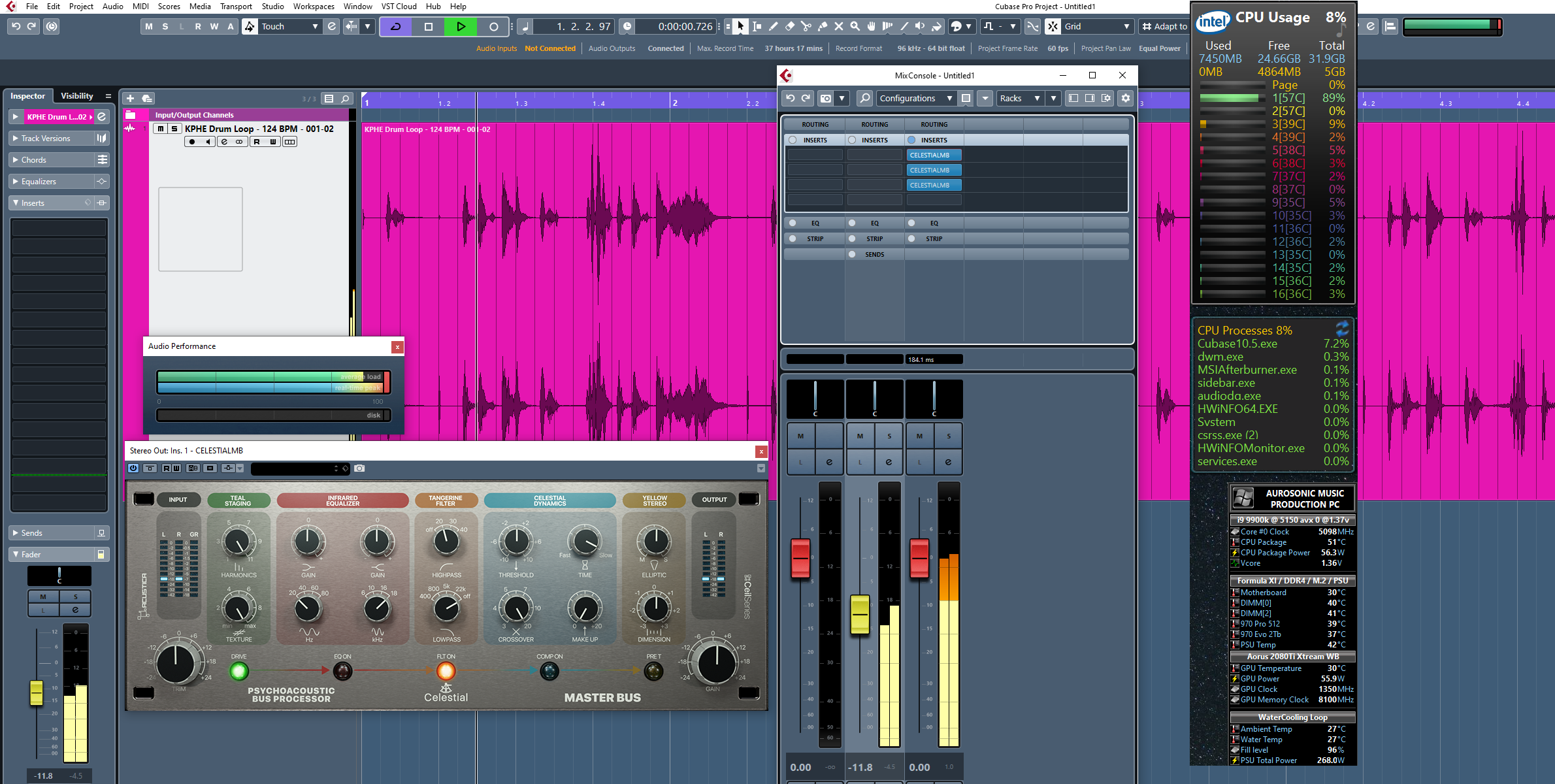Select the Range Selection tool
The width and height of the screenshot is (1555, 784).
pos(757,26)
